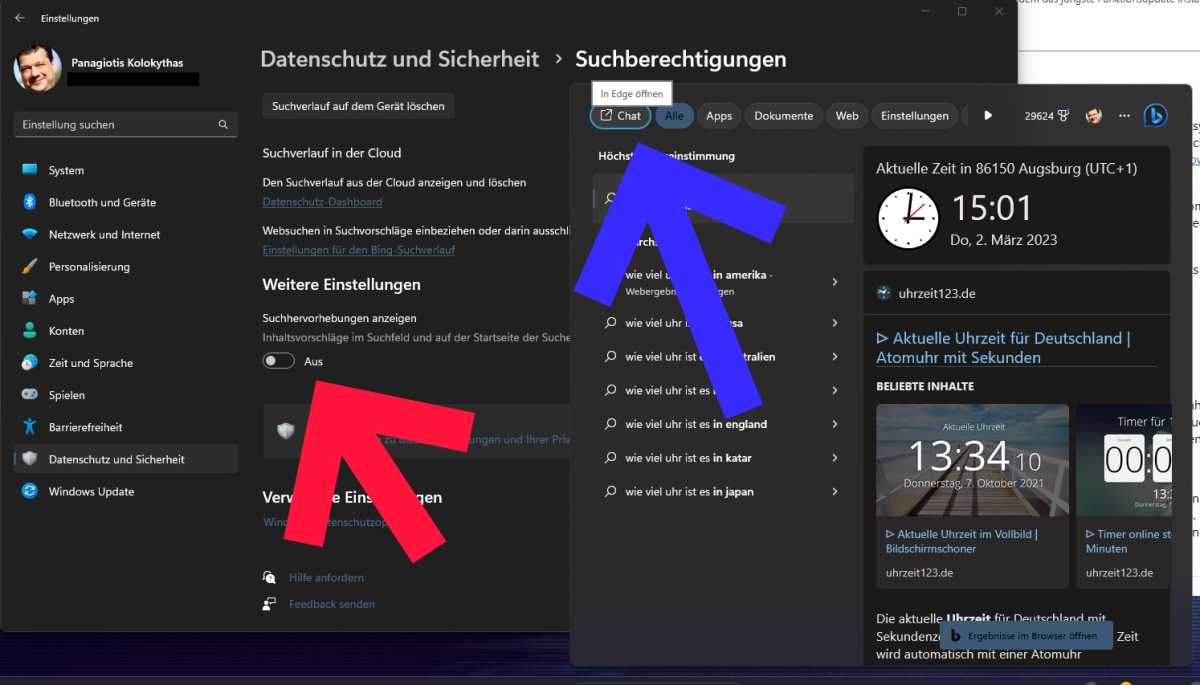Open the Windows Update icon
Viewport: 1200px width, 685px height.
[x=30, y=491]
